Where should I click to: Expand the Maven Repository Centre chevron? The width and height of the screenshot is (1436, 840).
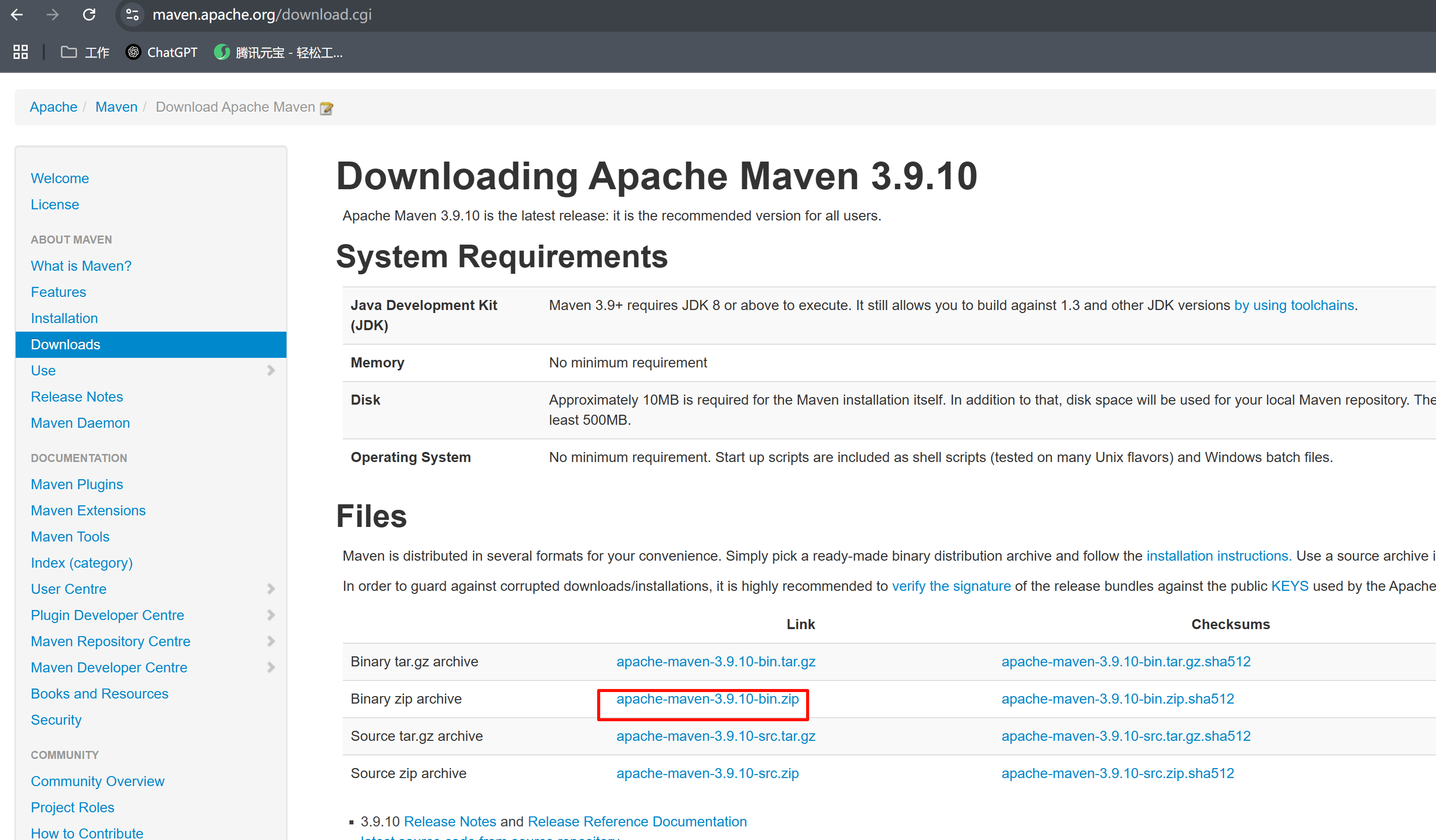tap(271, 641)
